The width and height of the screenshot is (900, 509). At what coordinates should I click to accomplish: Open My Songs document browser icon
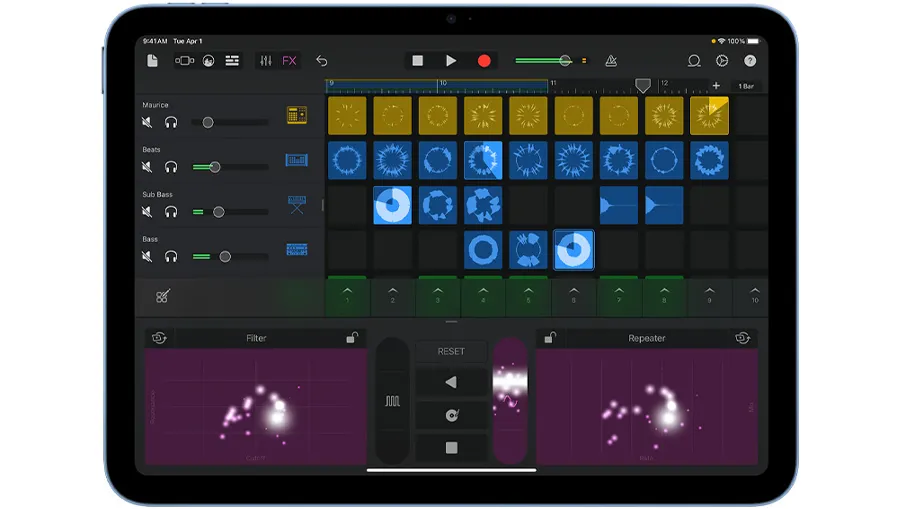152,61
